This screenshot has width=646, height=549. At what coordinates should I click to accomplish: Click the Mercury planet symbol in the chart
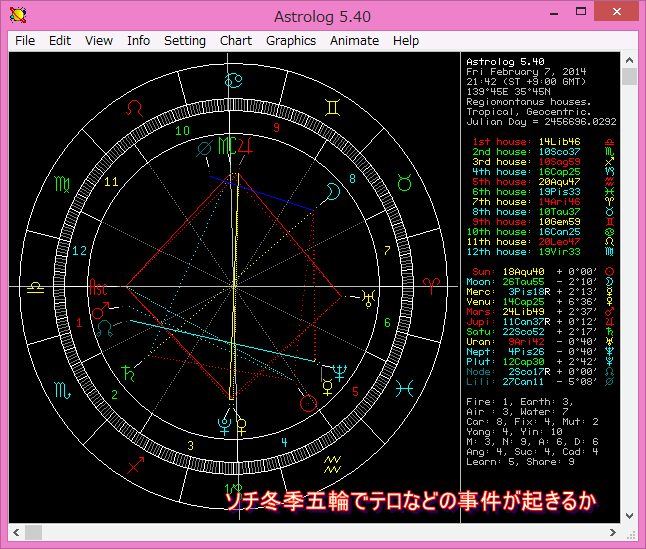(328, 388)
